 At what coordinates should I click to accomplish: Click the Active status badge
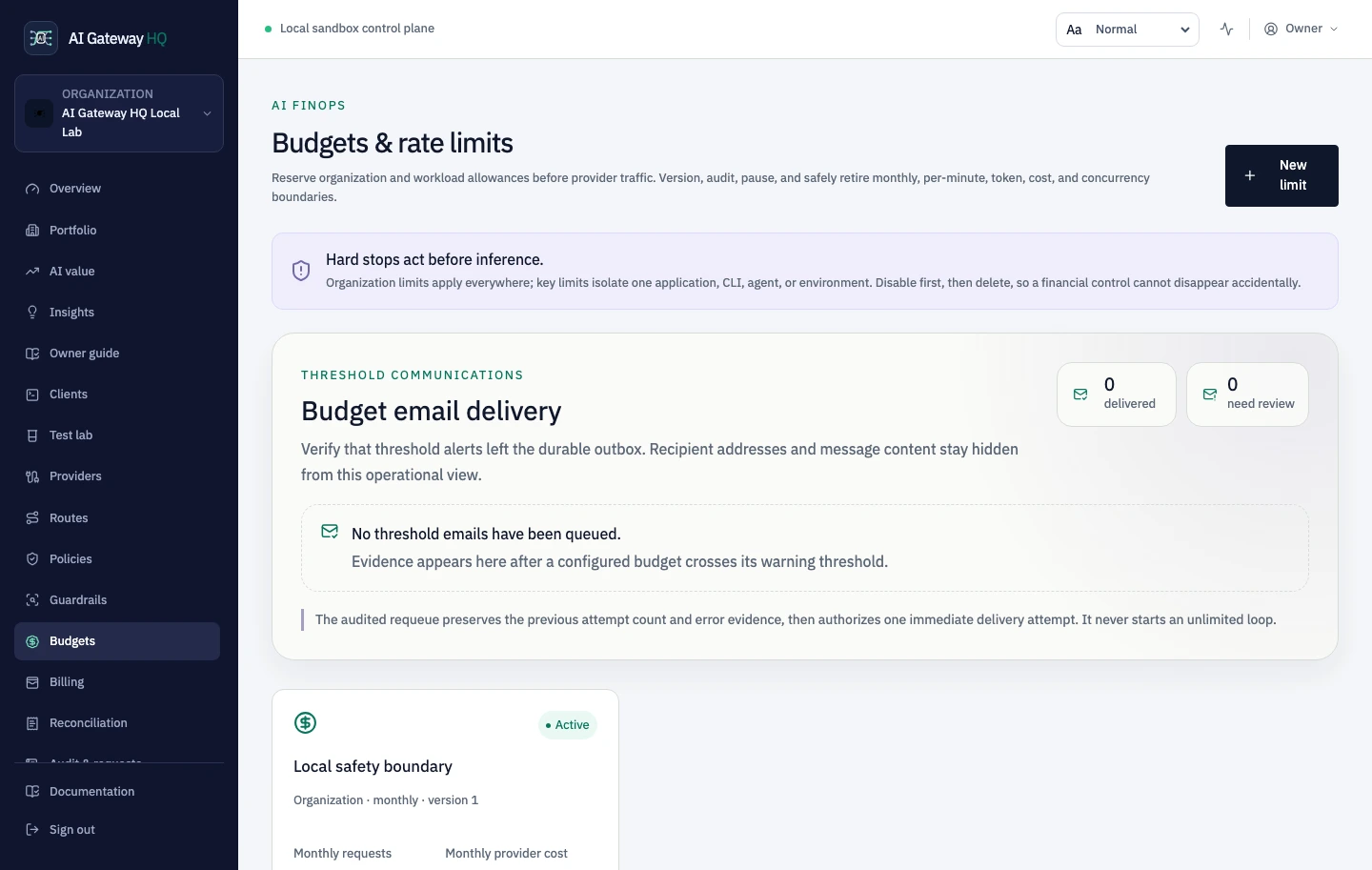click(568, 725)
